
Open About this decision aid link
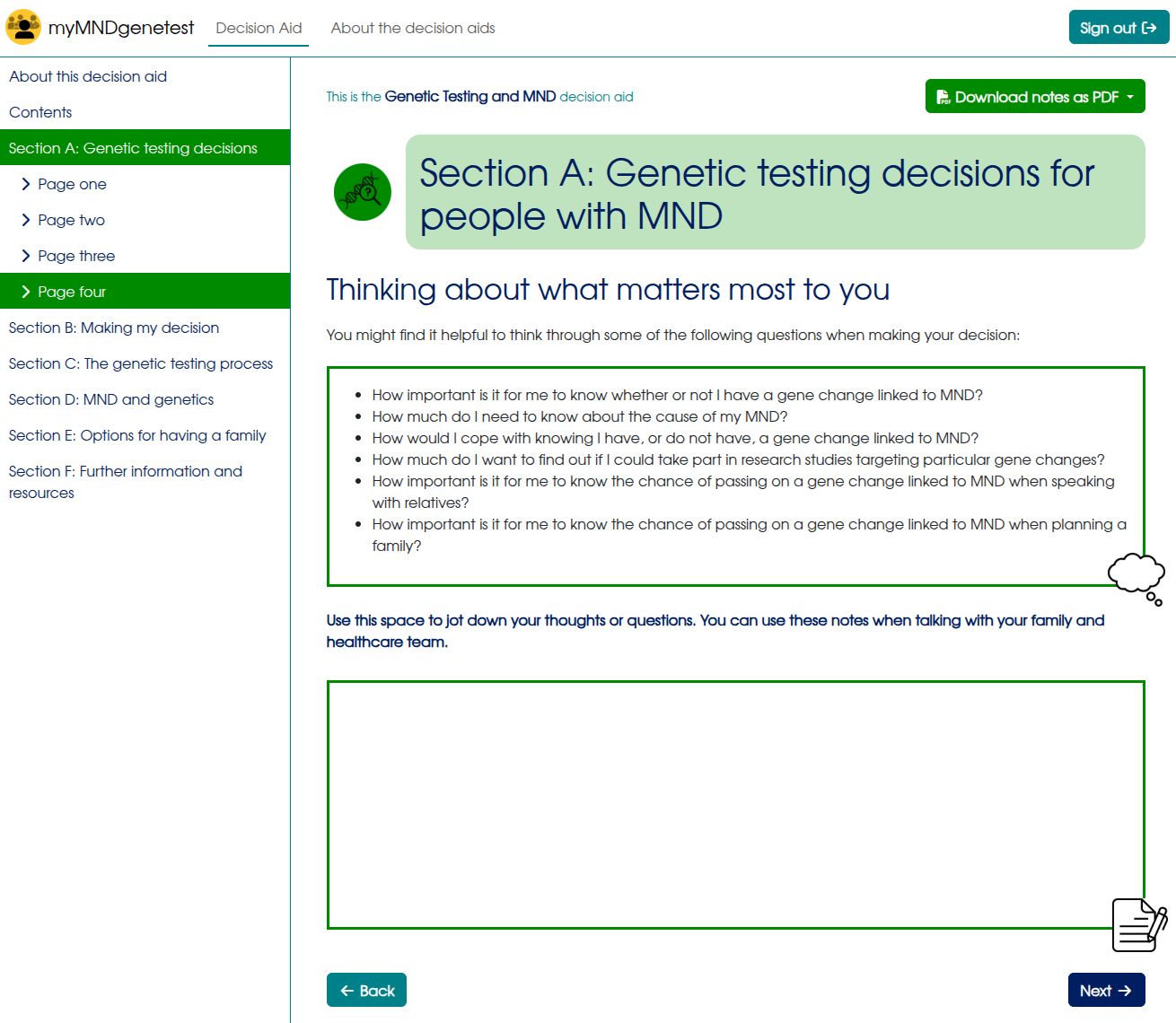click(88, 76)
